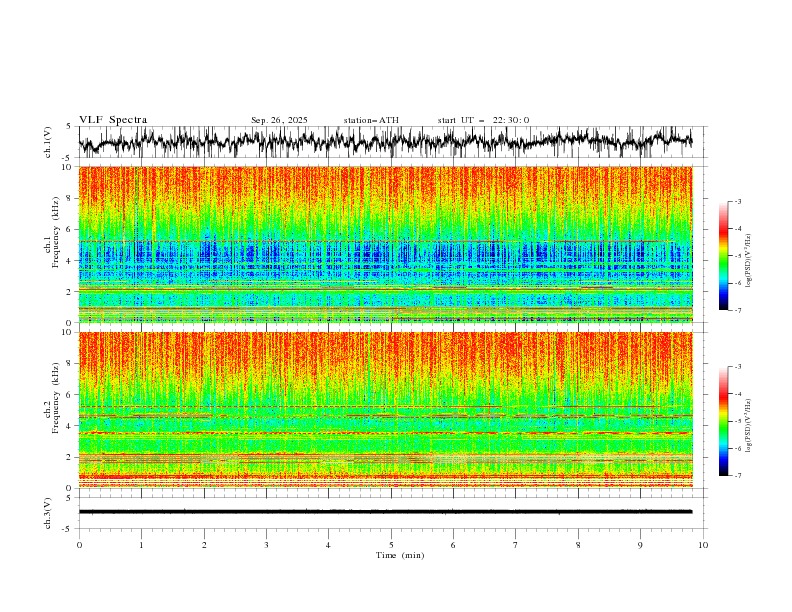Click the ch.2 spectrogram panel

pos(386,410)
